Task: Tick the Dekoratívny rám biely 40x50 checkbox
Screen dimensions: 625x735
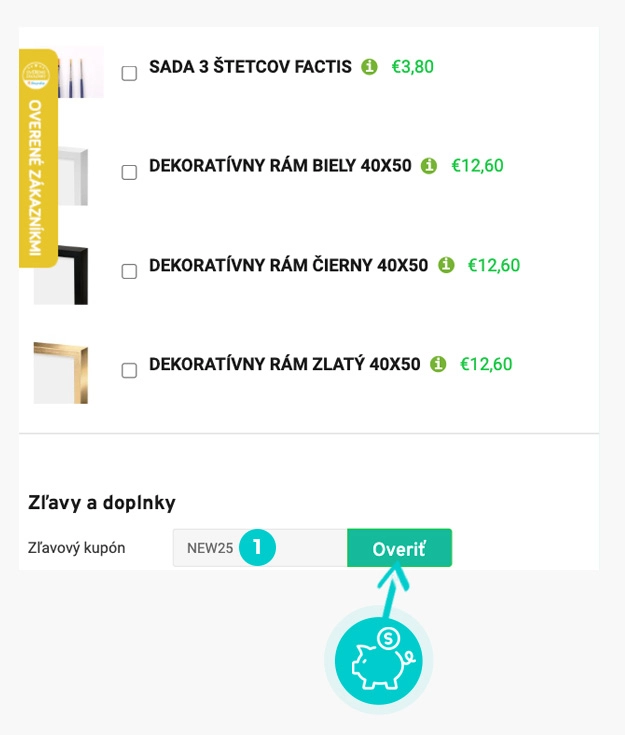Action: (x=129, y=172)
